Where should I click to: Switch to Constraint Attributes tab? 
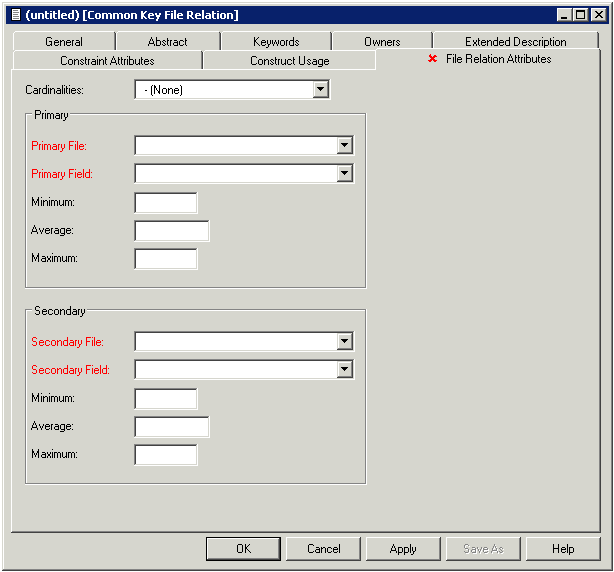click(x=107, y=61)
